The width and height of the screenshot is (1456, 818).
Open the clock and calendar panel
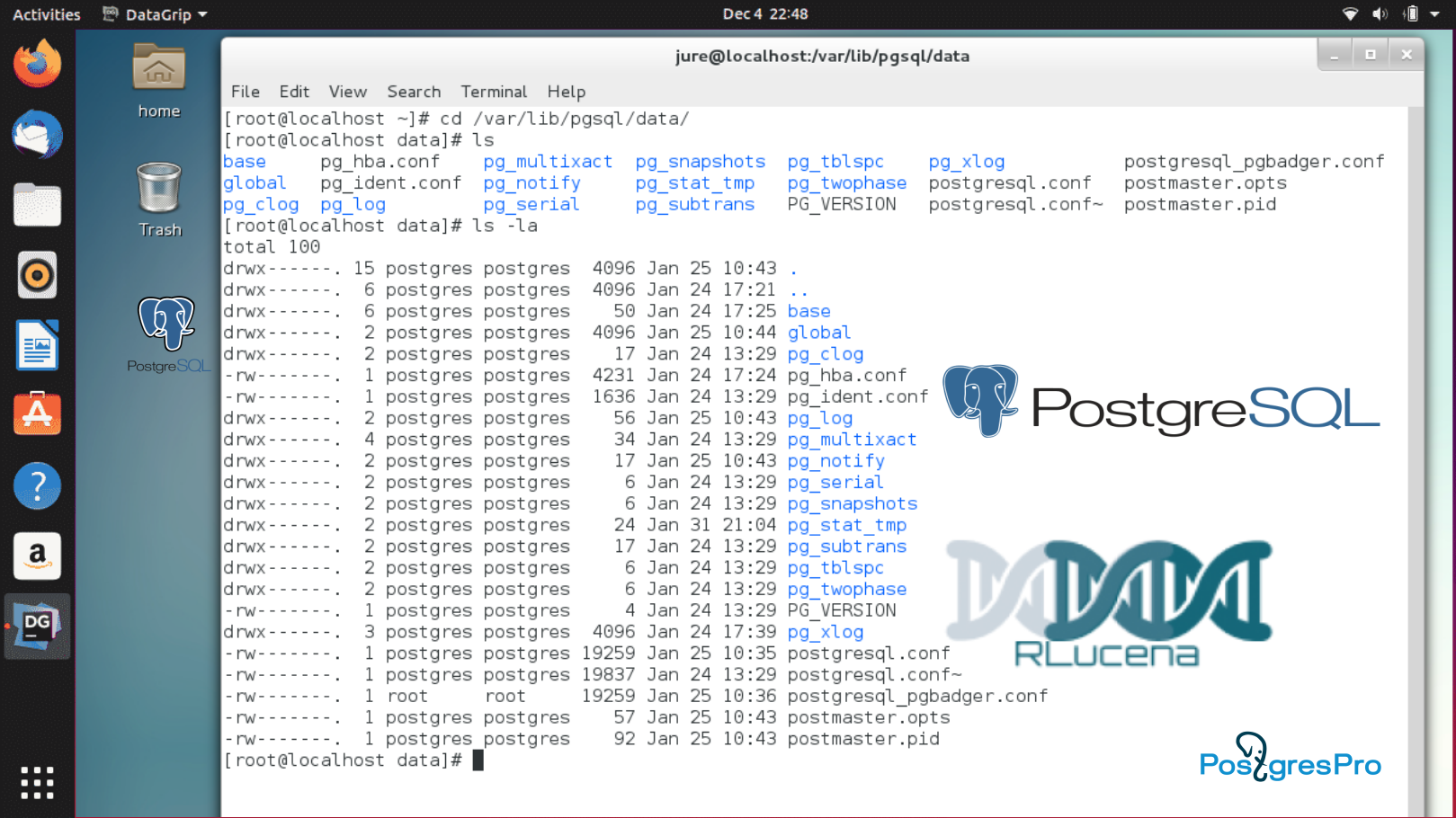tap(765, 14)
